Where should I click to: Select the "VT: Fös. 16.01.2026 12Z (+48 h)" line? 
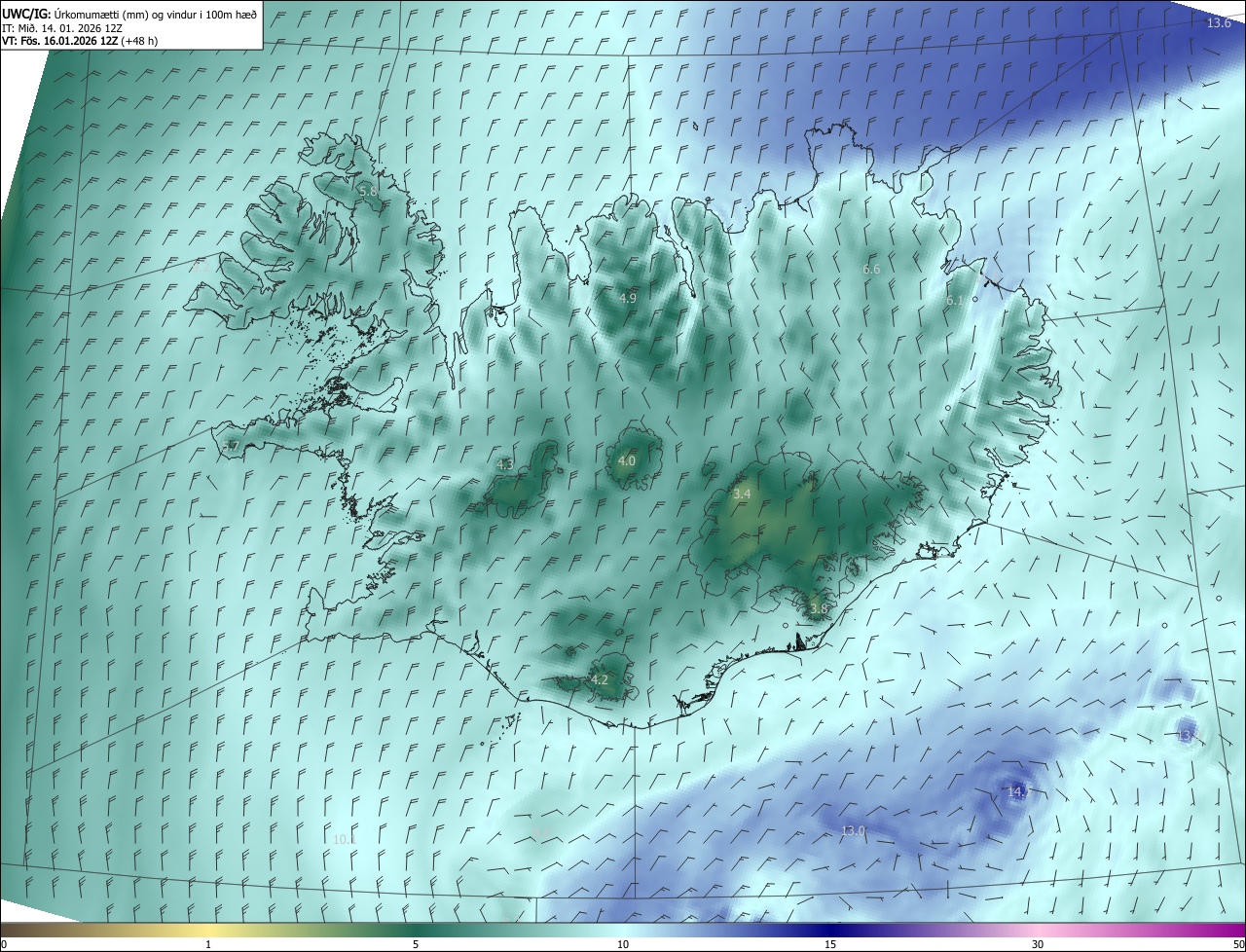pyautogui.click(x=80, y=41)
